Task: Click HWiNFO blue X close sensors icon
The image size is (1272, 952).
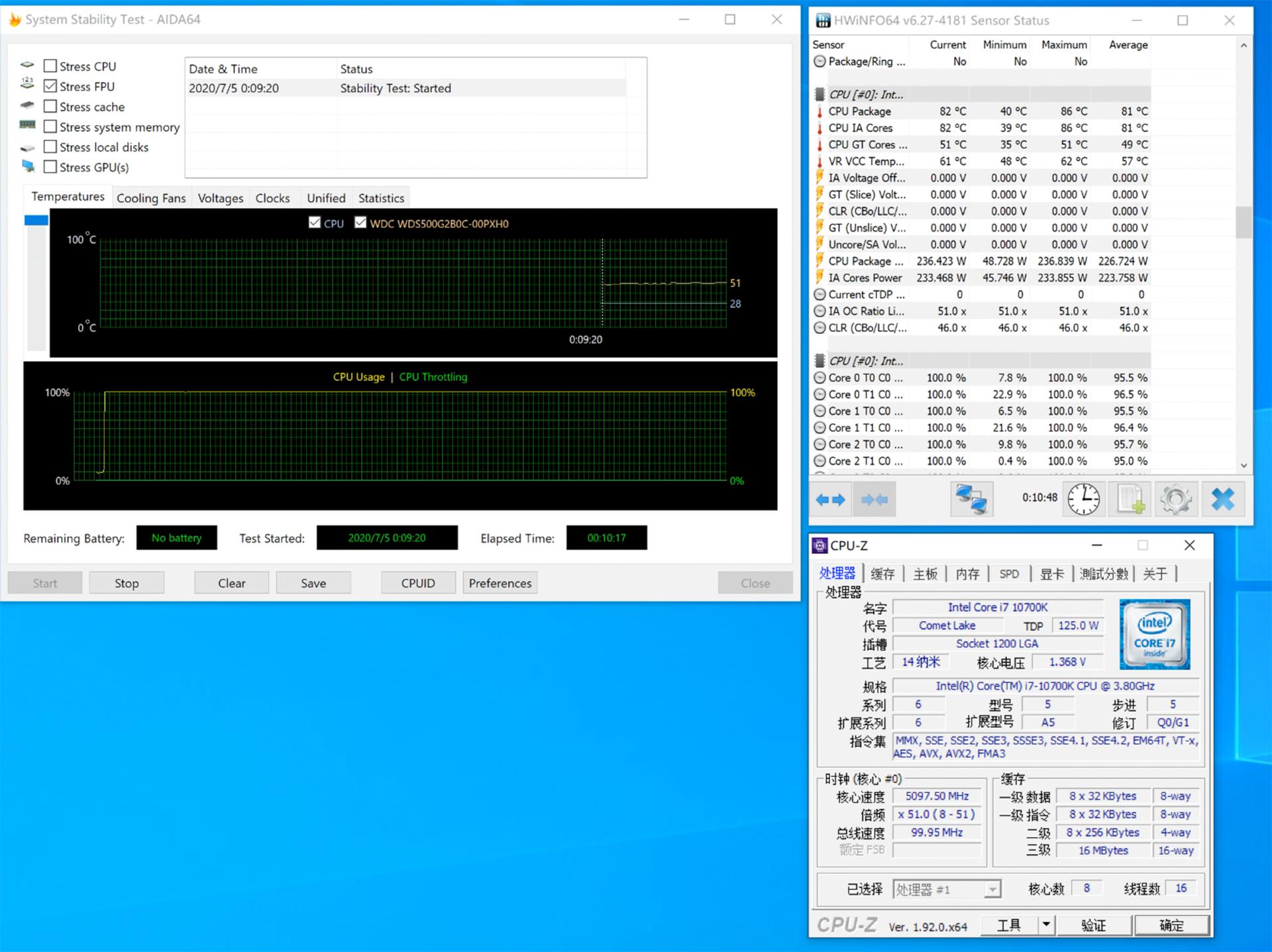Action: tap(1222, 500)
